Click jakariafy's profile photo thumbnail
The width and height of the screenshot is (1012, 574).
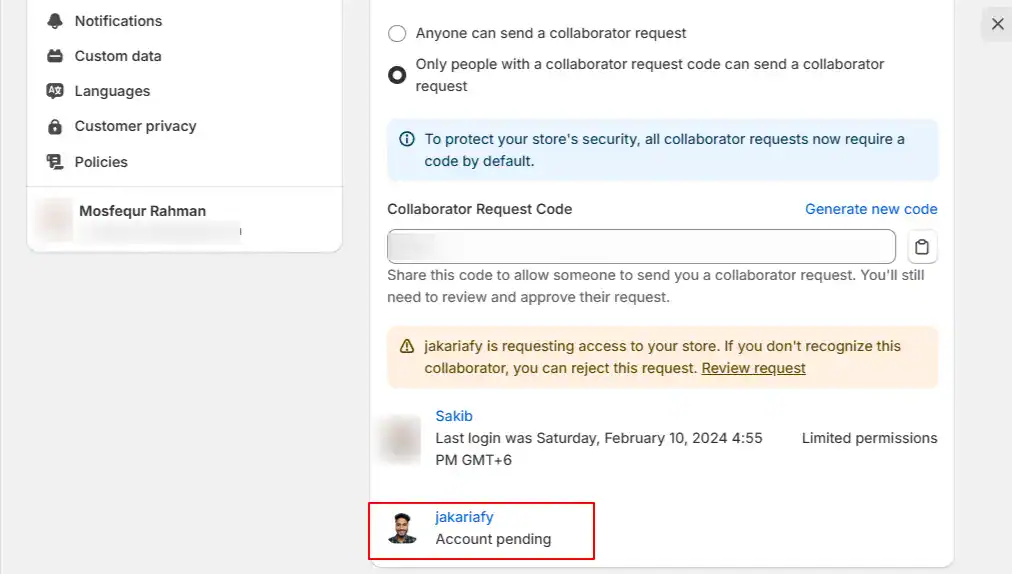tap(402, 528)
